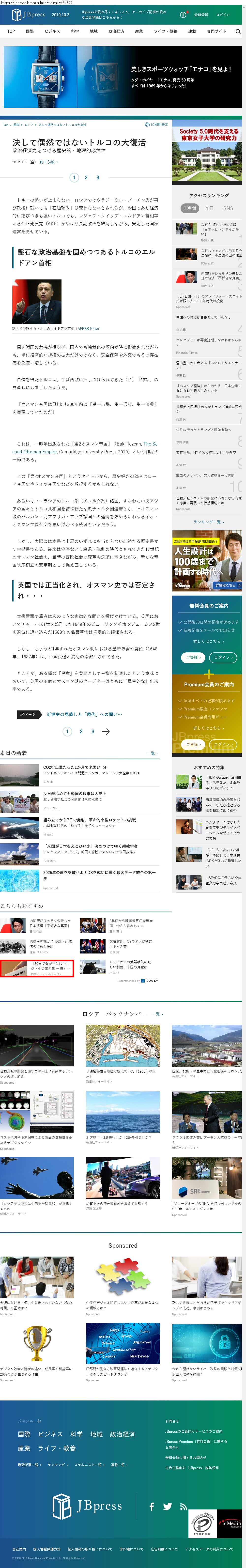Go to page 2 in the top pagination
This screenshot has height=1568, width=246.
(86, 178)
